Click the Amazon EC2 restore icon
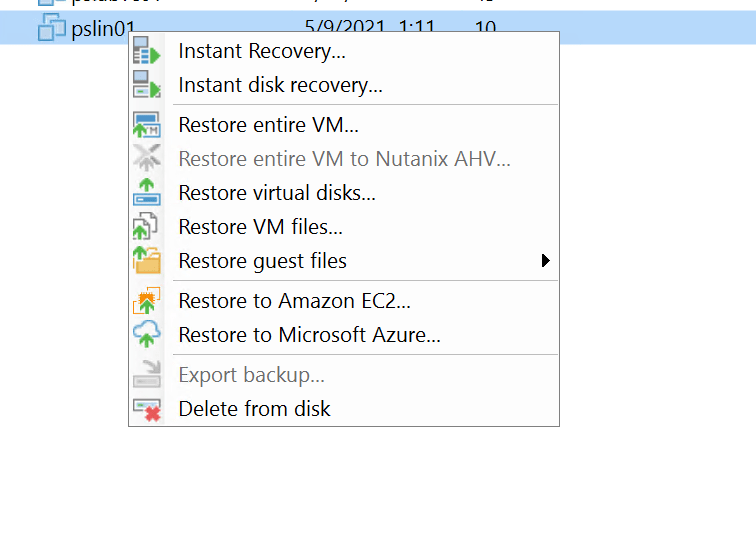Viewport: 756px width, 552px height. coord(147,300)
